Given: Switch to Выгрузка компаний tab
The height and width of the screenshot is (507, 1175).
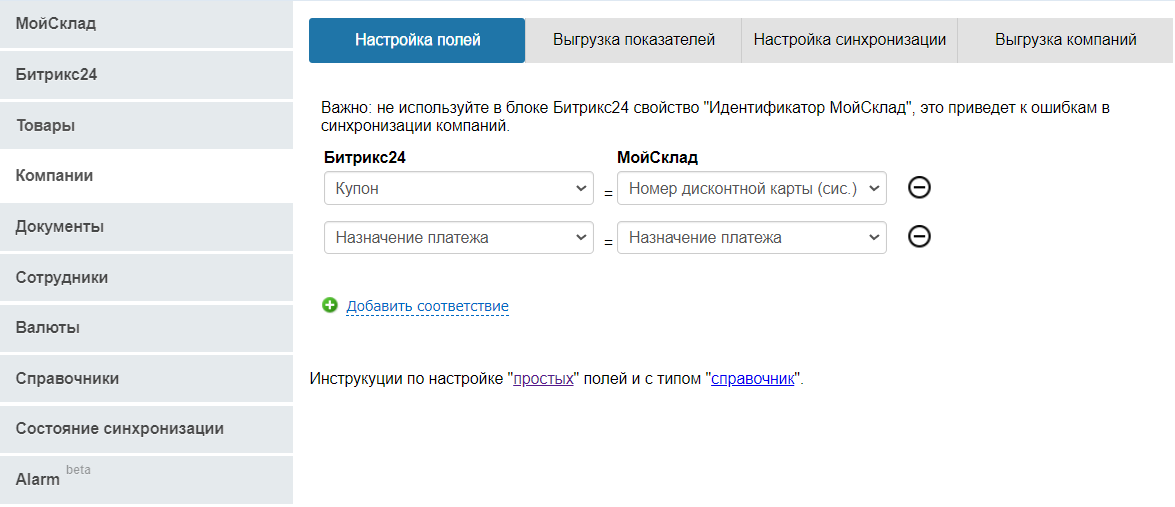Looking at the screenshot, I should (x=1066, y=40).
